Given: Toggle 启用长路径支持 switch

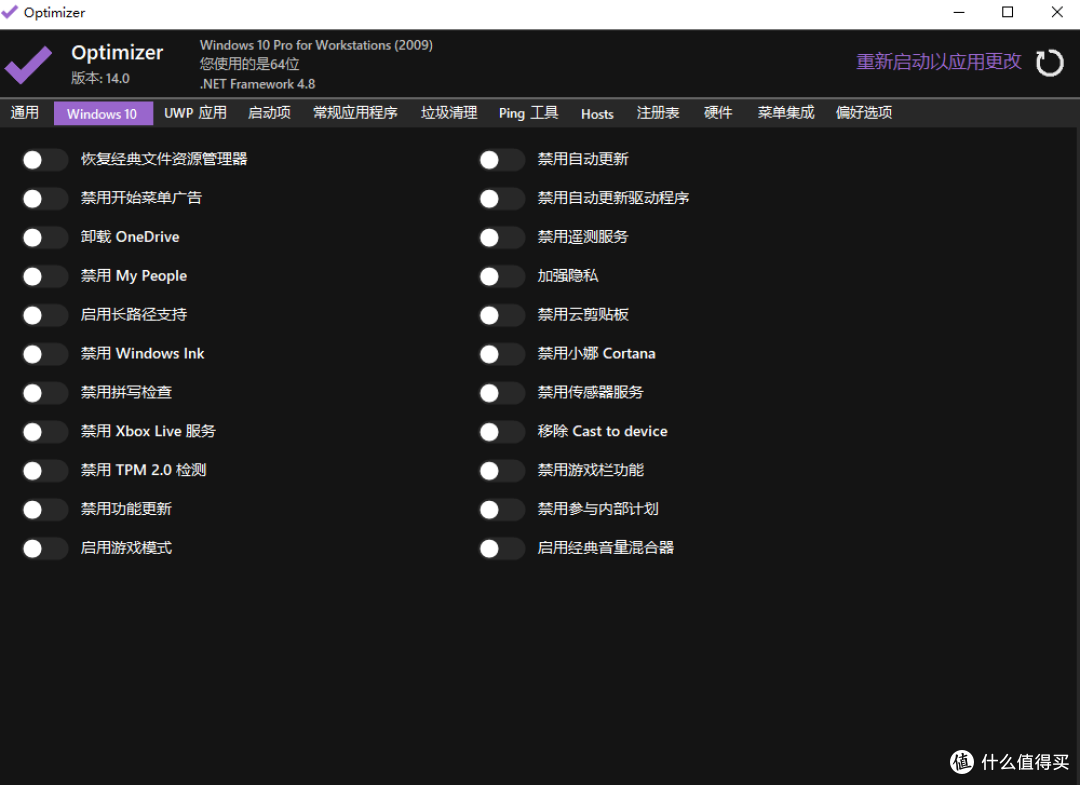Looking at the screenshot, I should pos(45,315).
